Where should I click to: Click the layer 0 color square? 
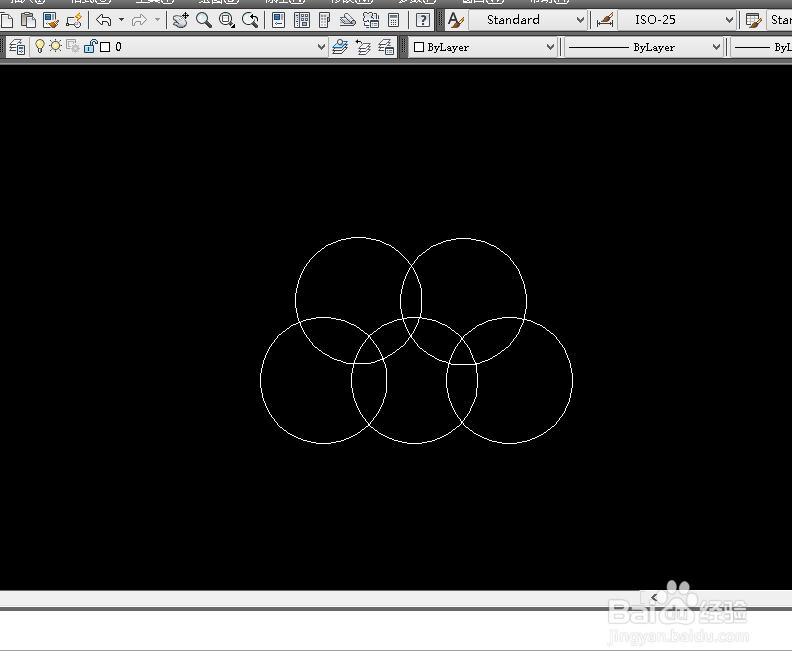point(105,47)
